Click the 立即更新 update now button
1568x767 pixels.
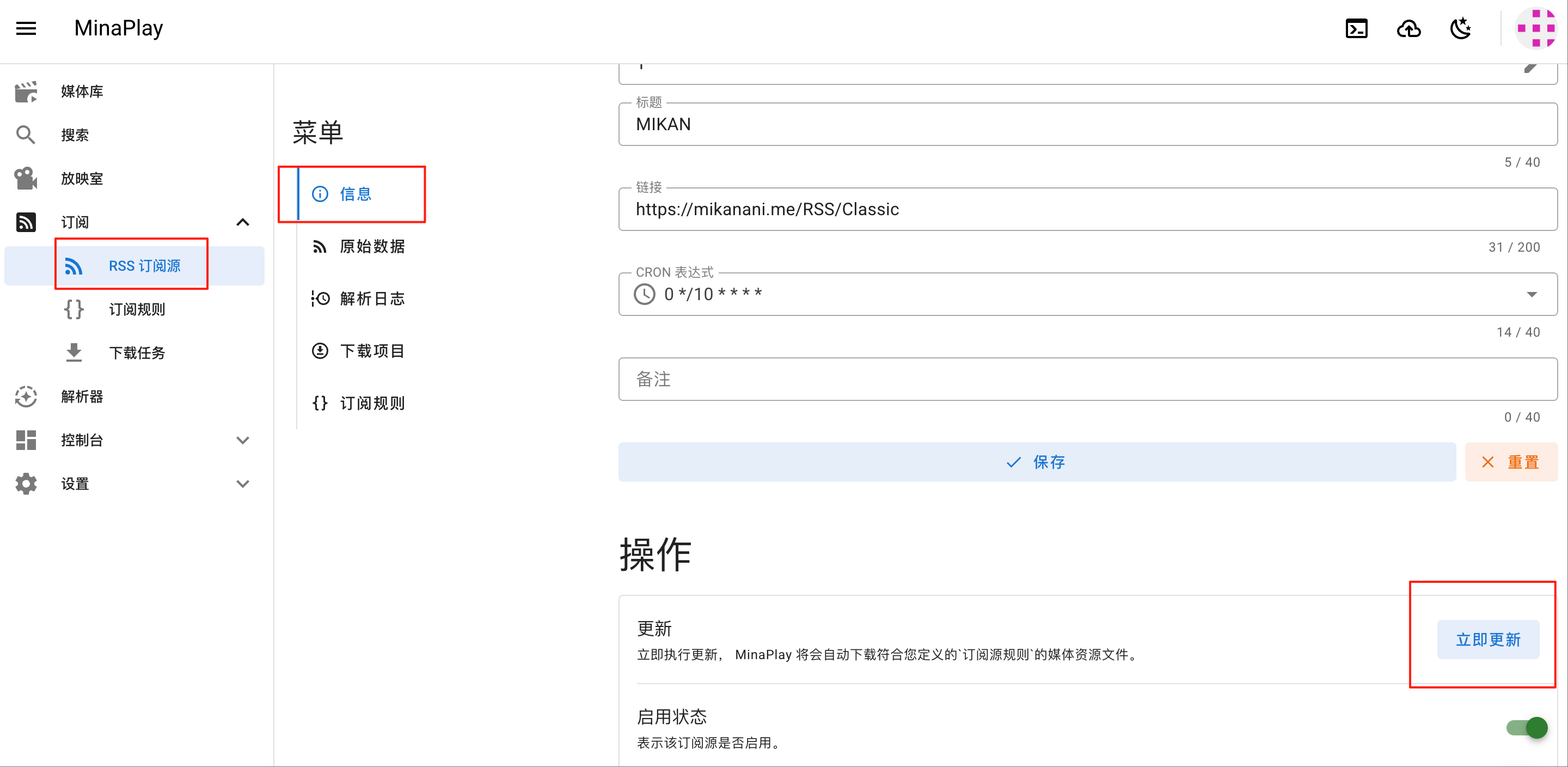click(1487, 640)
